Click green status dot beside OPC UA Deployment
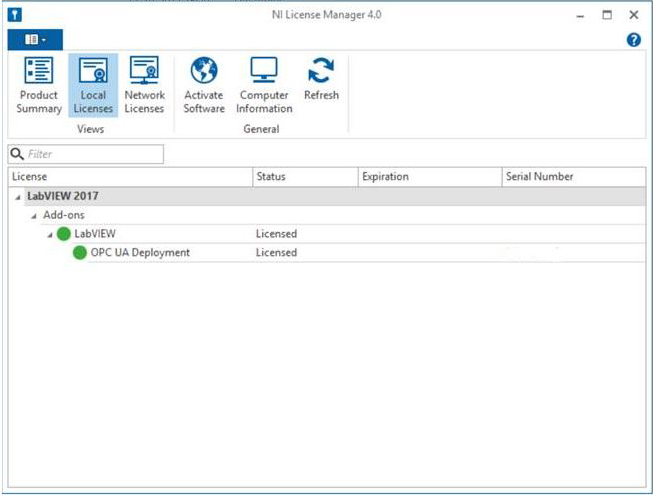The image size is (653, 496). point(80,252)
